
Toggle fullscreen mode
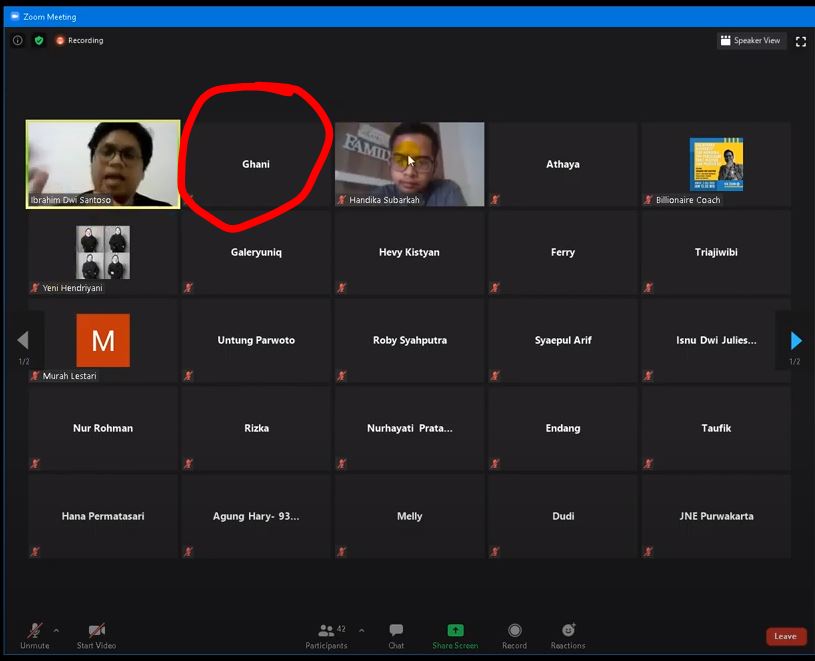(x=800, y=40)
